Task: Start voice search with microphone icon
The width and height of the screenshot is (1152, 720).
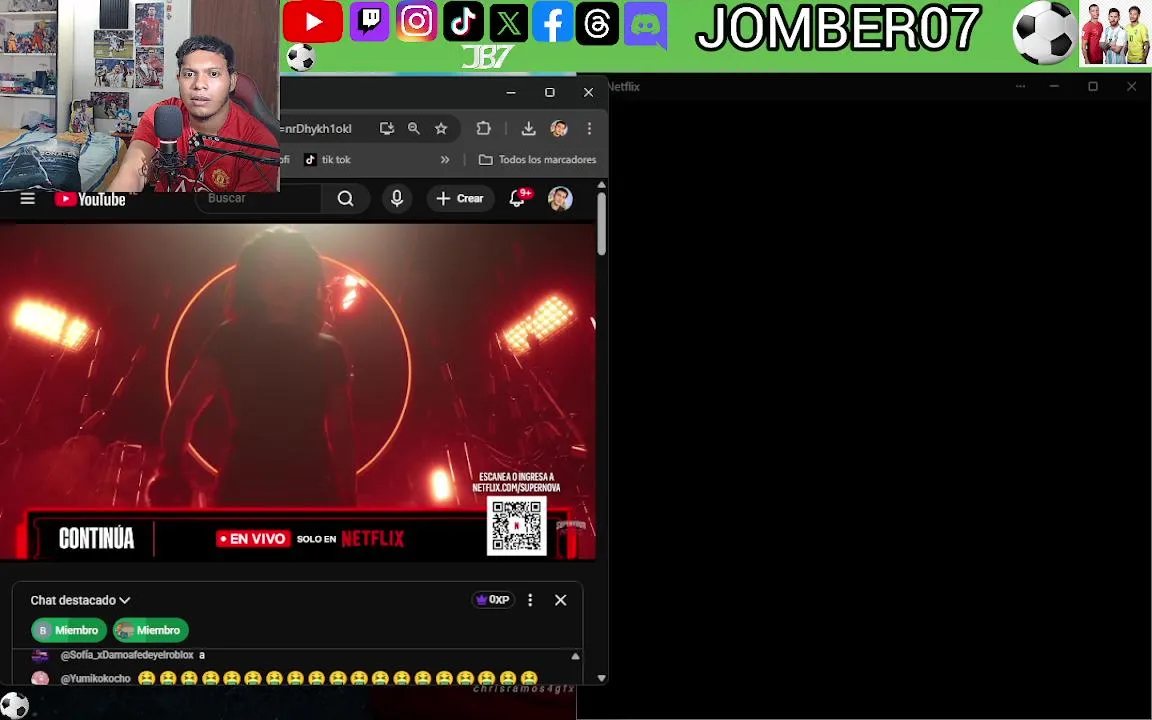Action: [397, 198]
